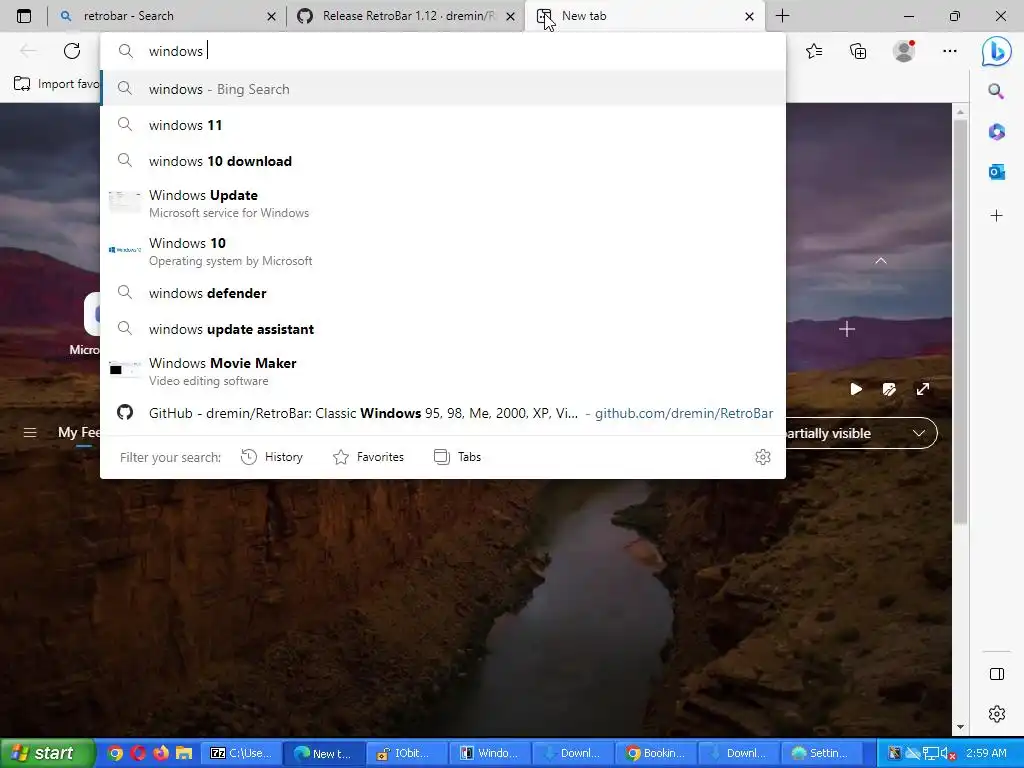Add a quick link with plus icon

(846, 328)
